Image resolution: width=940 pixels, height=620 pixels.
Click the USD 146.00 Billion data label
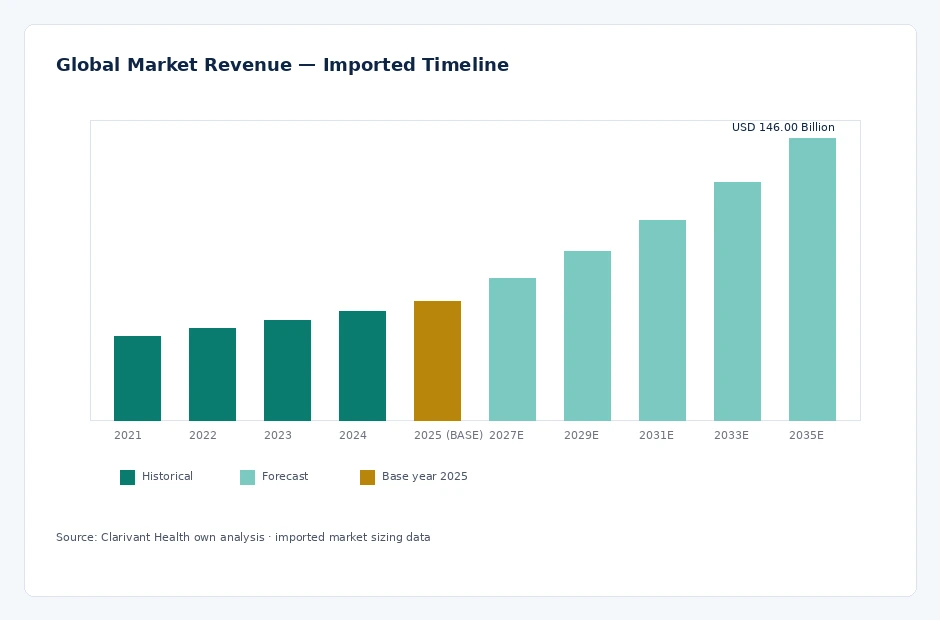pyautogui.click(x=783, y=127)
